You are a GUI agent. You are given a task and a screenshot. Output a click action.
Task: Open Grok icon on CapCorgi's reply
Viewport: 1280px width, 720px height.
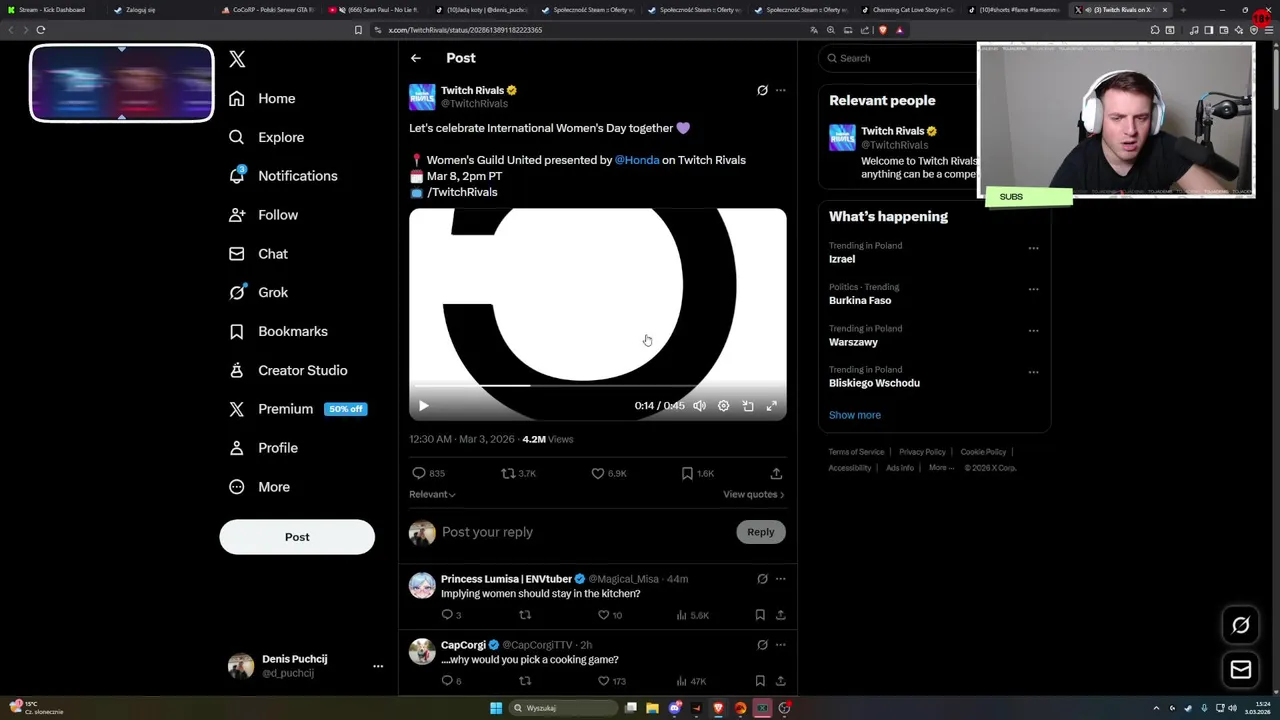762,645
